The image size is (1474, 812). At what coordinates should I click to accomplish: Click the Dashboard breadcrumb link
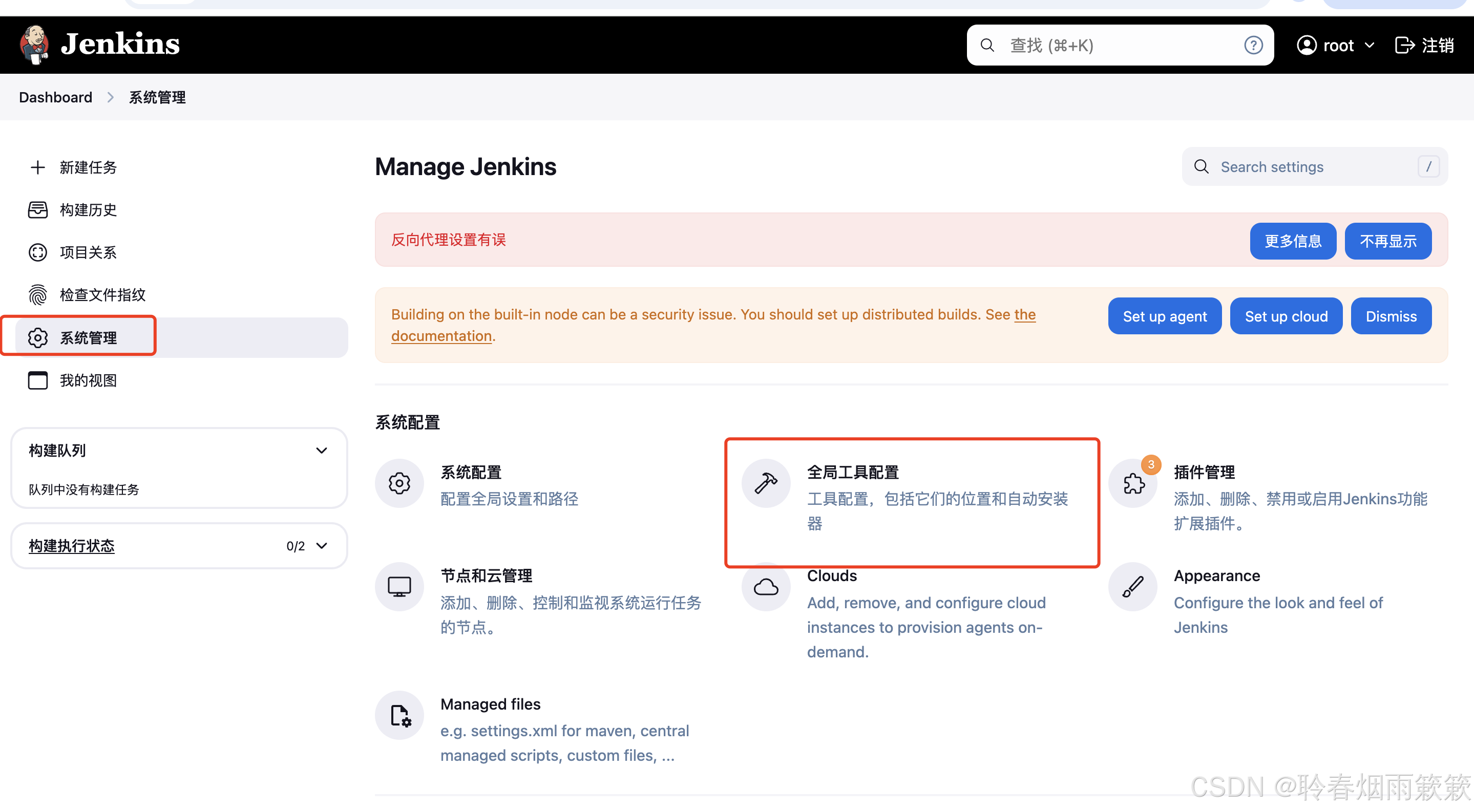55,97
